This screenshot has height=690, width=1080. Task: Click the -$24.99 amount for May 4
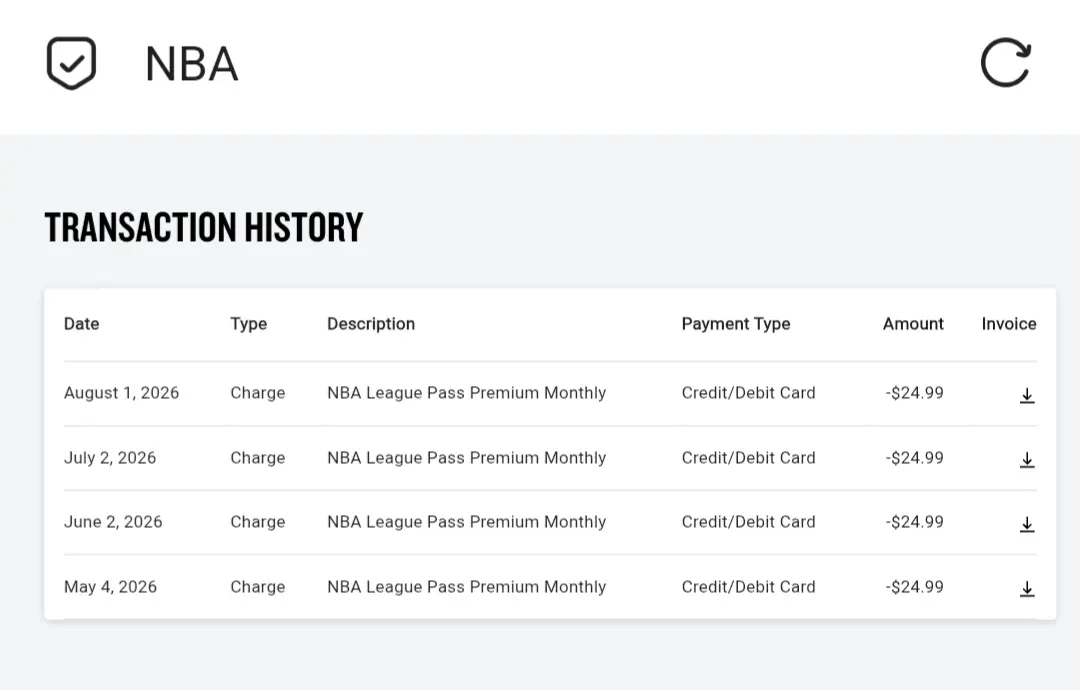[x=915, y=587]
